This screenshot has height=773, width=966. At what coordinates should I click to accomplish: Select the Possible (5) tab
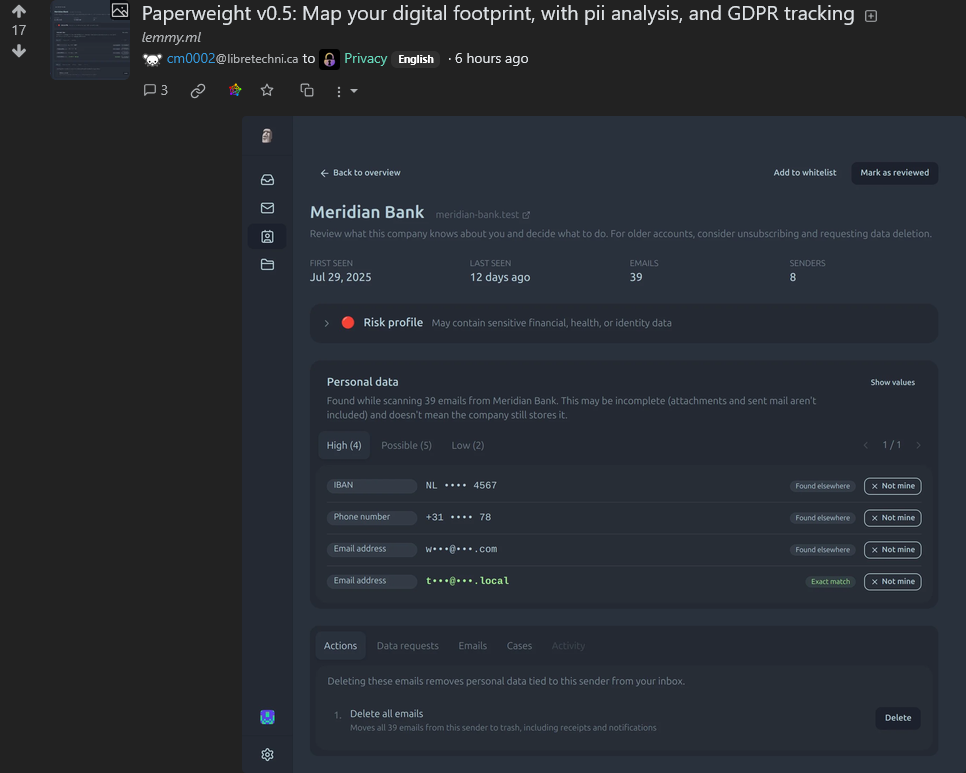(x=407, y=445)
